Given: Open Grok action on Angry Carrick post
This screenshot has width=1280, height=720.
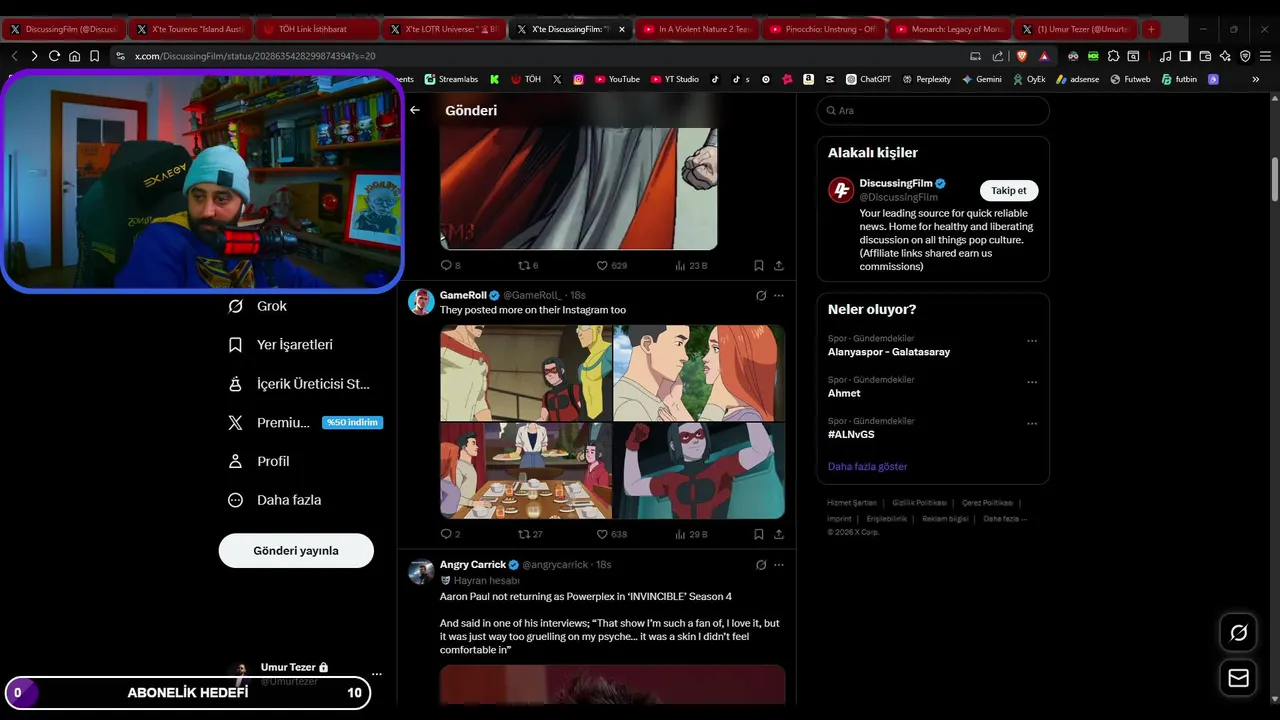Looking at the screenshot, I should (761, 564).
